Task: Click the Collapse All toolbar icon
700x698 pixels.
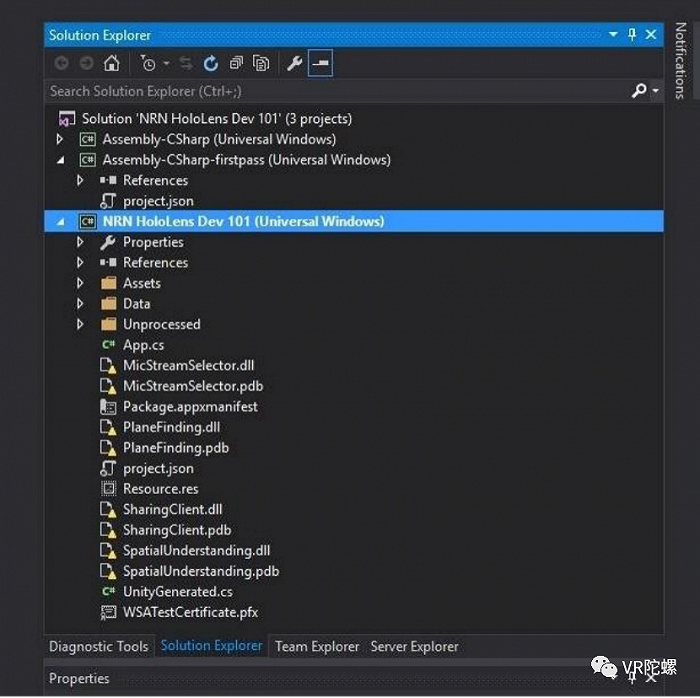Action: click(x=236, y=63)
